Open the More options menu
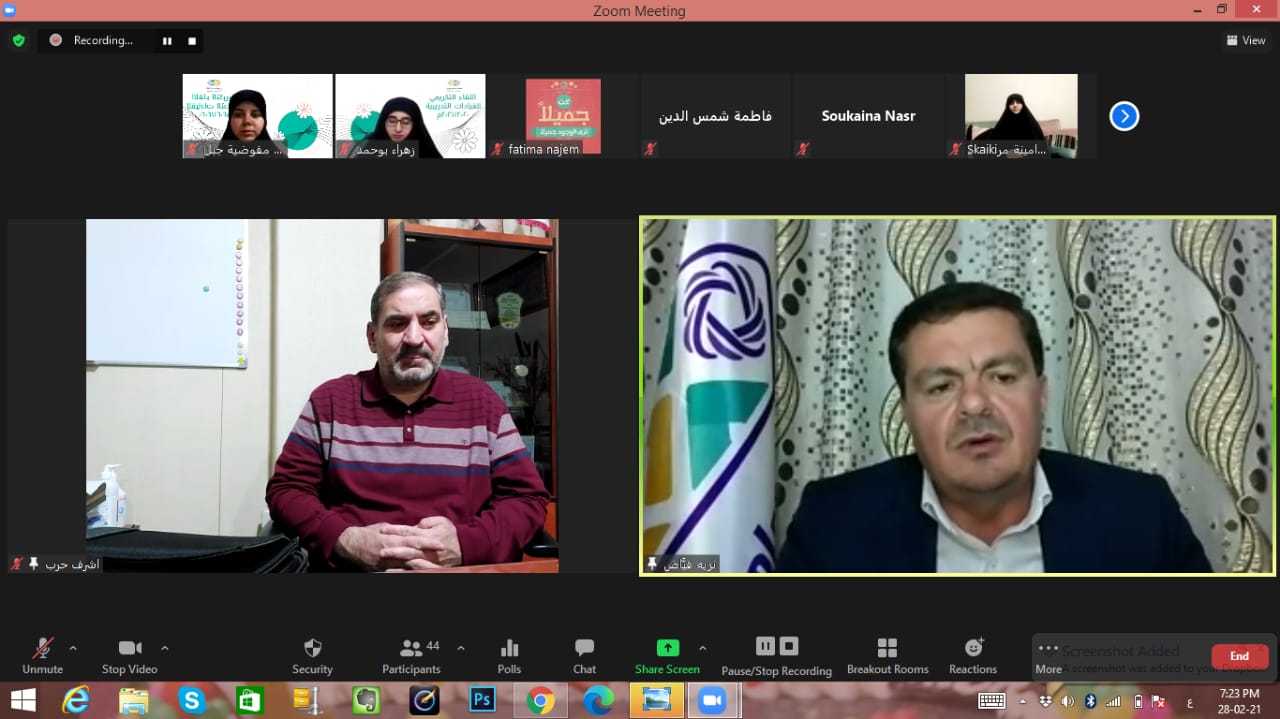Screen dimensions: 1280x719 (1048, 656)
